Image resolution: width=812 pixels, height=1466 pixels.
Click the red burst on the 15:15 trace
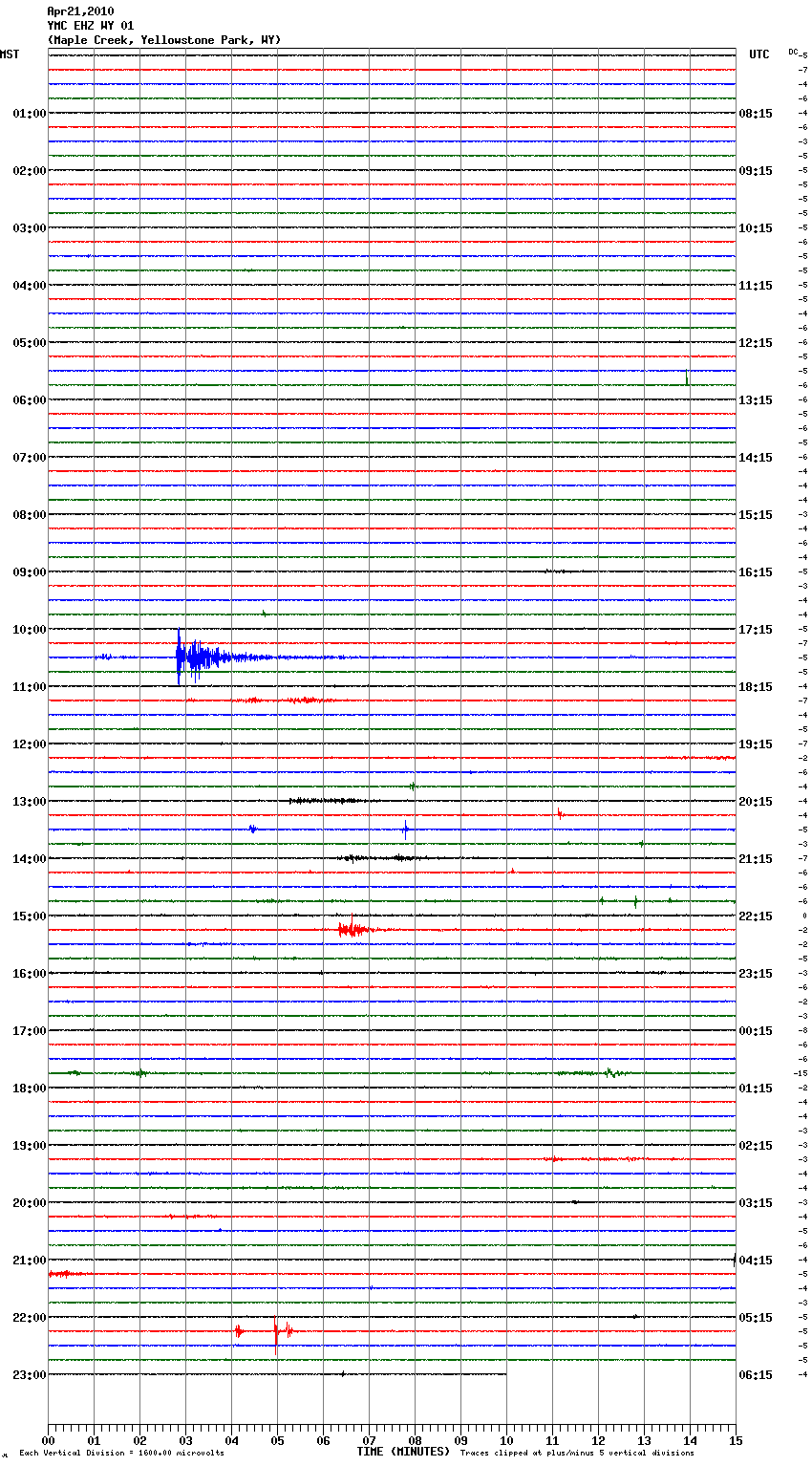point(353,929)
